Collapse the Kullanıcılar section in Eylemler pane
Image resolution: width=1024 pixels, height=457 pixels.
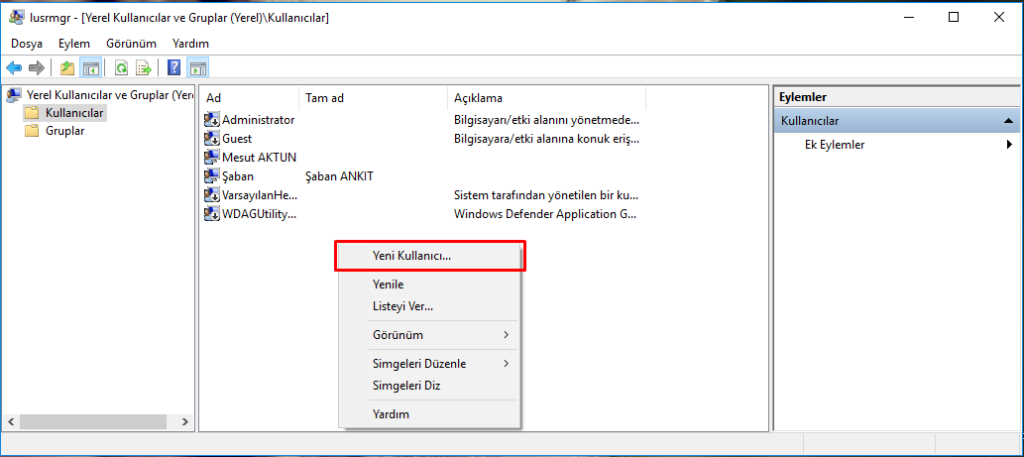(x=1008, y=121)
